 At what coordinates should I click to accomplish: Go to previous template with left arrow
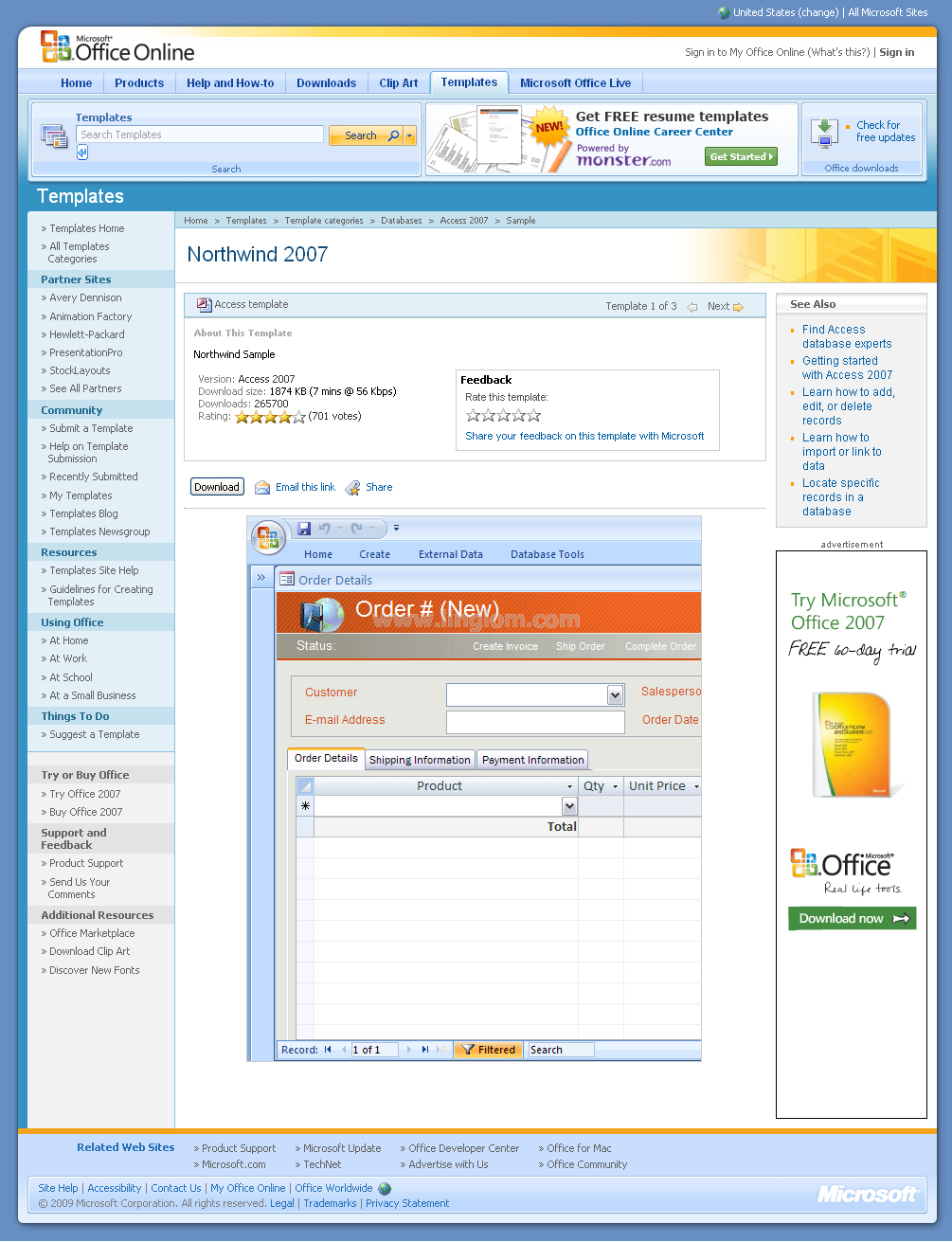(x=692, y=307)
